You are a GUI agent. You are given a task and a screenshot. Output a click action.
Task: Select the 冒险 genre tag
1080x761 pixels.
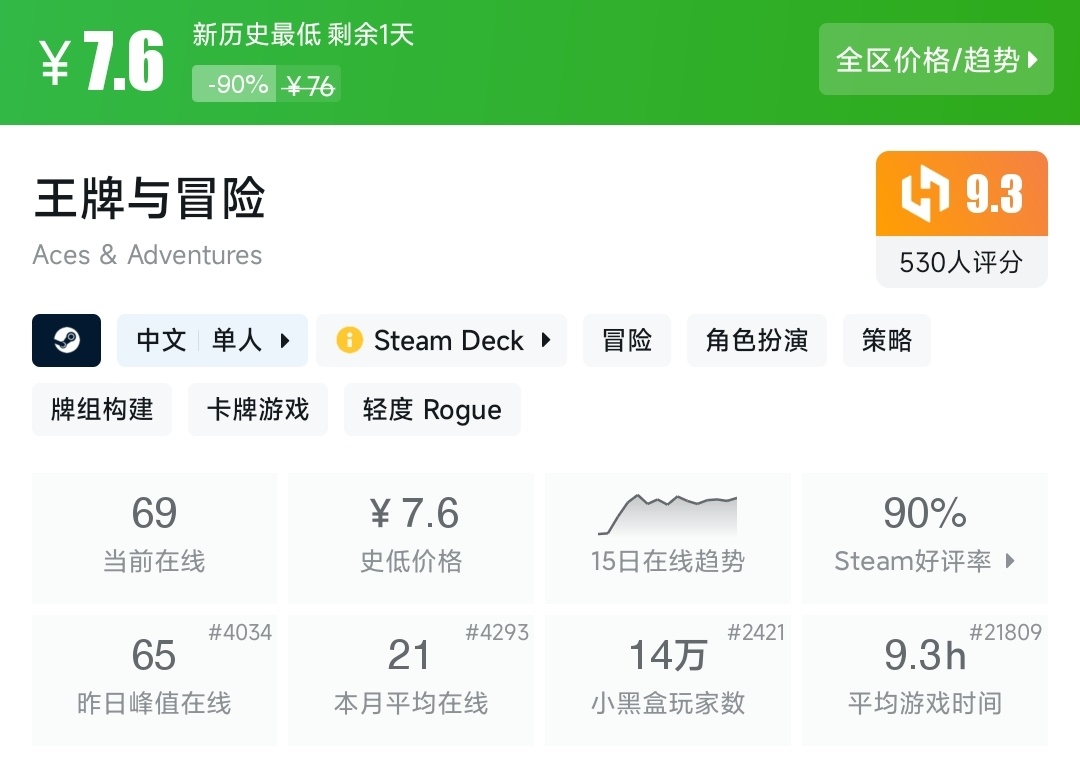(x=627, y=340)
